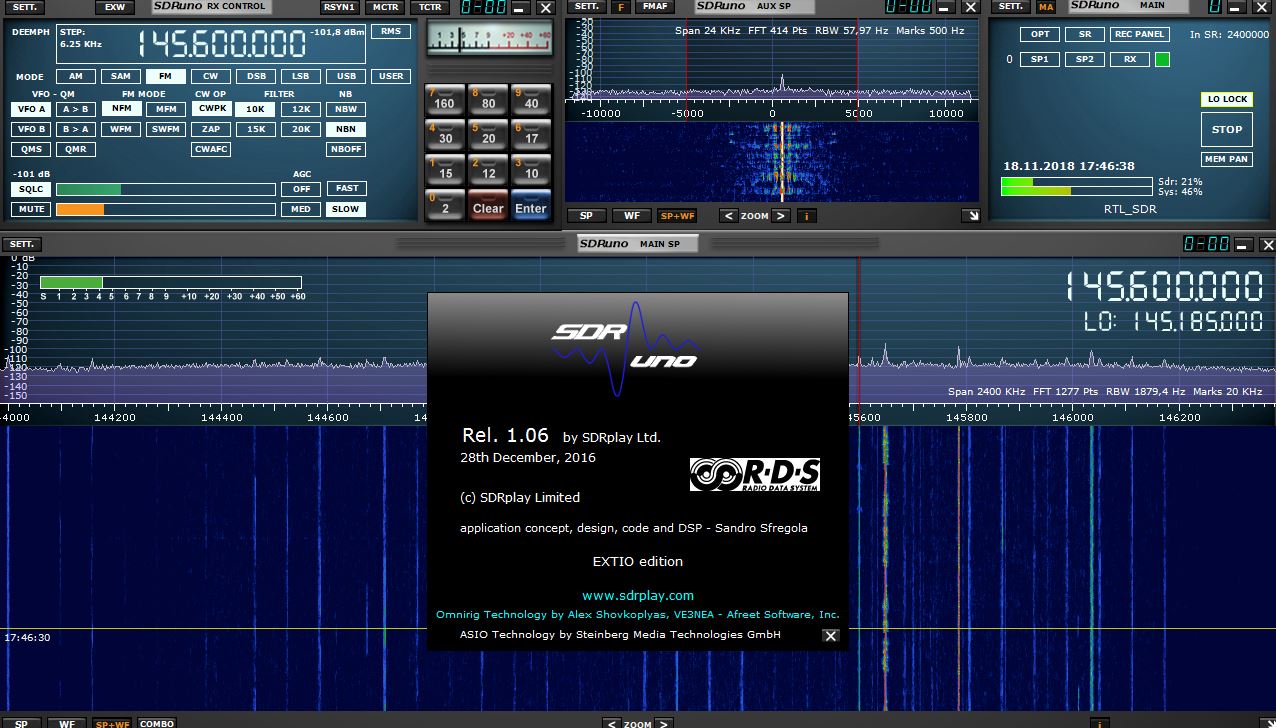This screenshot has width=1276, height=728.
Task: Click the S-meter analog gauge
Action: tap(489, 40)
